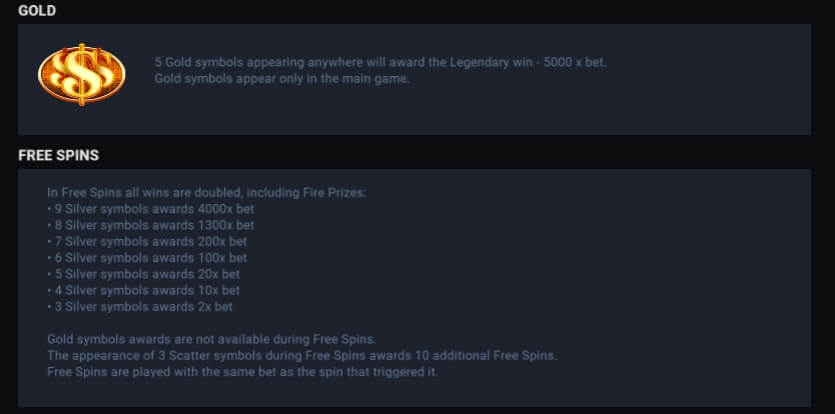Image resolution: width=835 pixels, height=414 pixels.
Task: Click the 4 Silver symbols 10x bet entry
Action: click(143, 290)
